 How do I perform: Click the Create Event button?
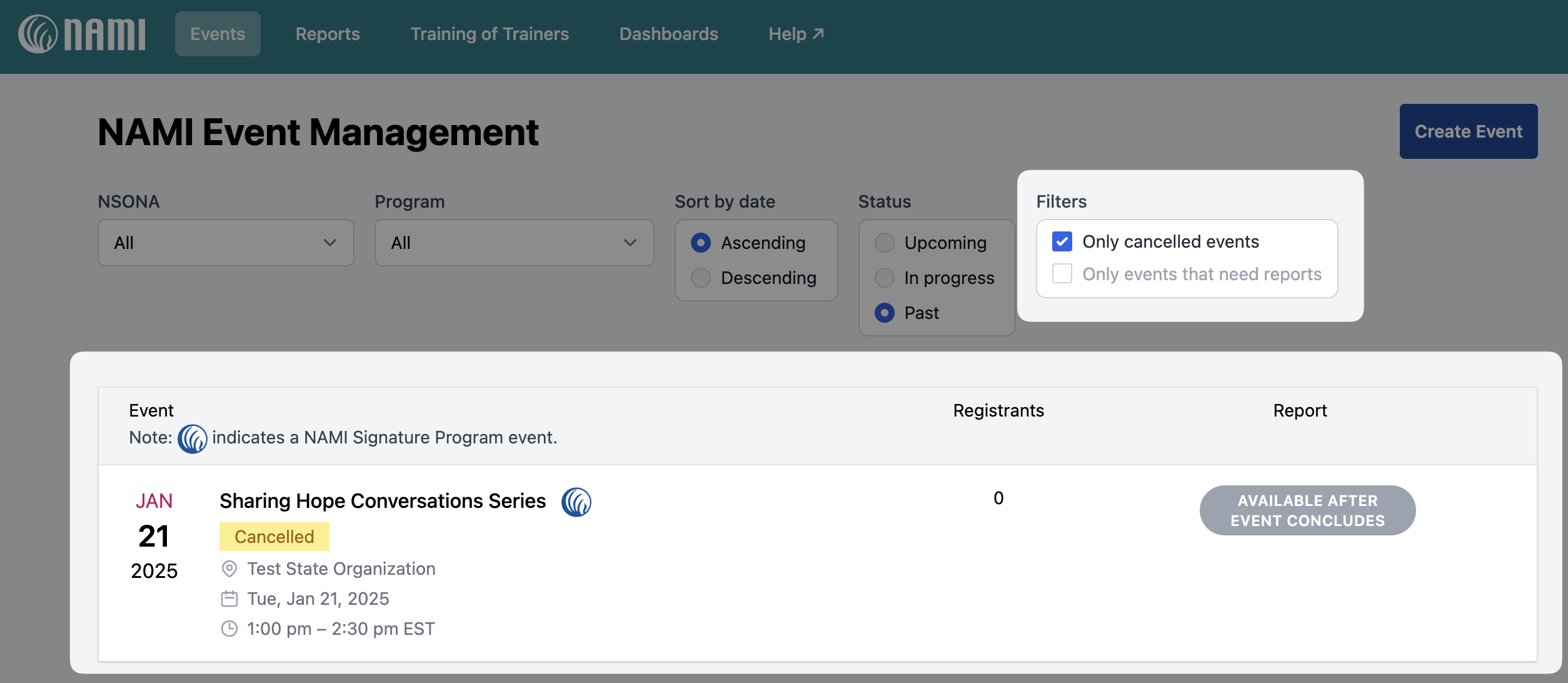tap(1469, 131)
